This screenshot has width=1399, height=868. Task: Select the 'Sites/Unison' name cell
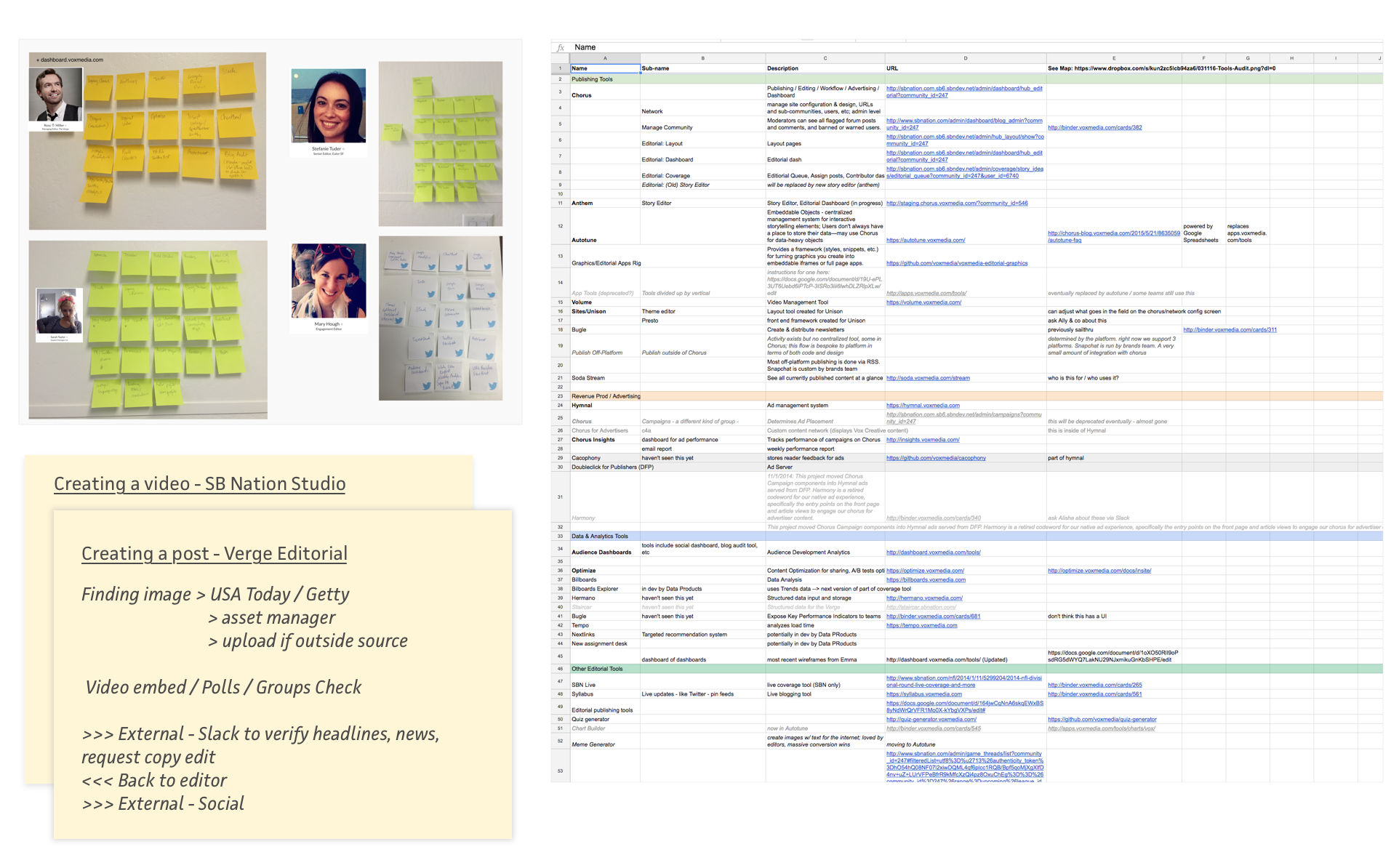[x=605, y=311]
